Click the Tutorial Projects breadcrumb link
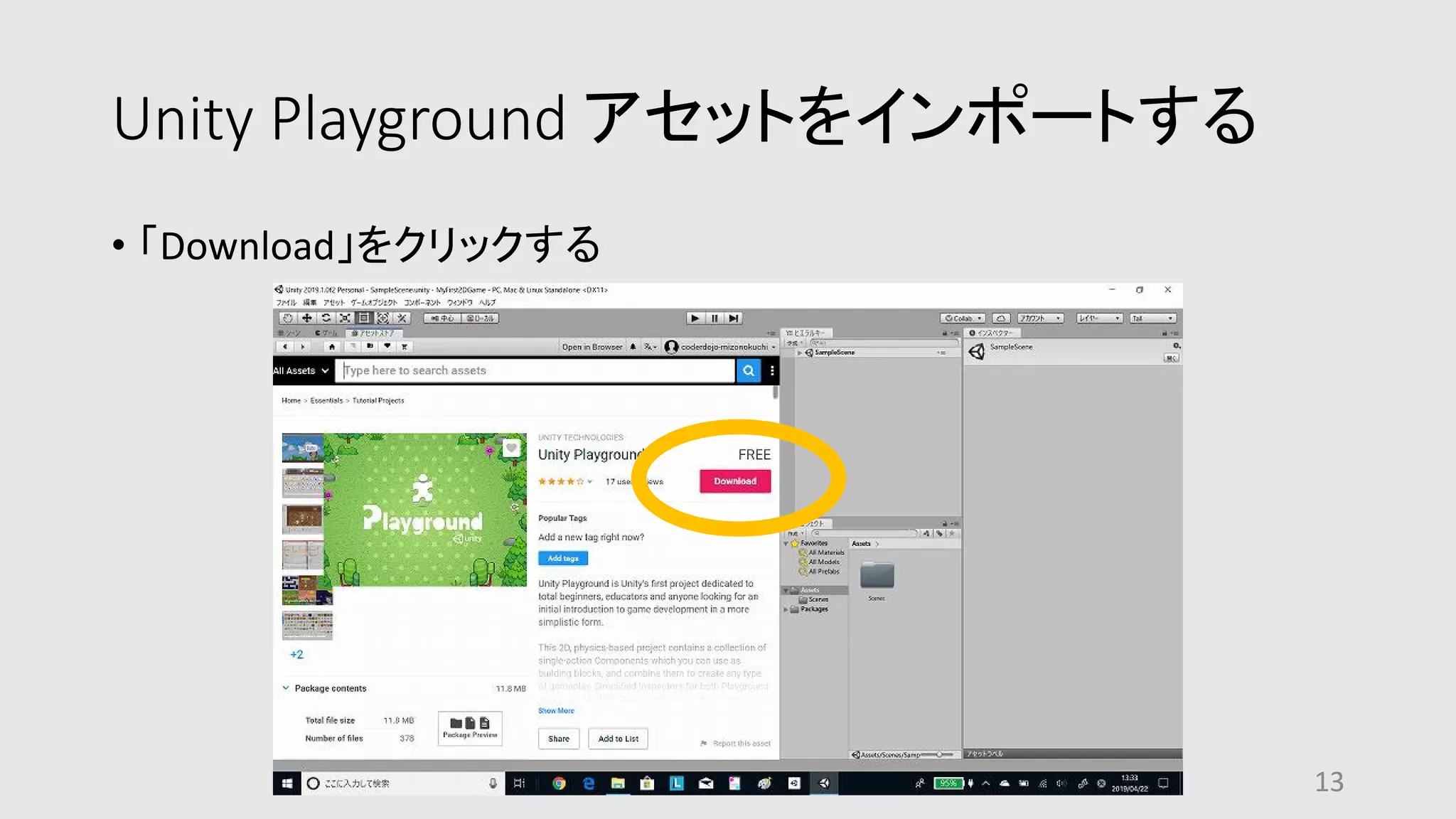This screenshot has width=1456, height=819. click(x=378, y=400)
